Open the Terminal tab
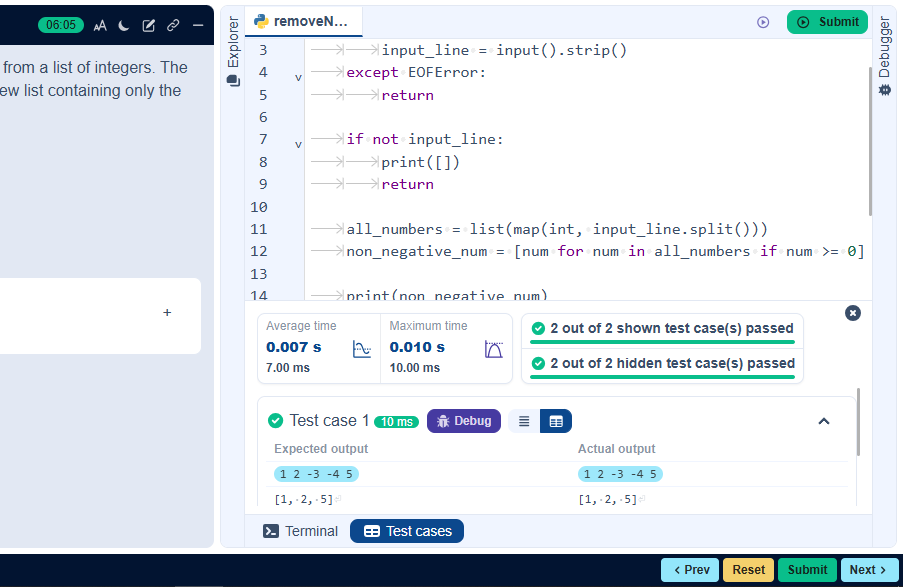 (301, 531)
